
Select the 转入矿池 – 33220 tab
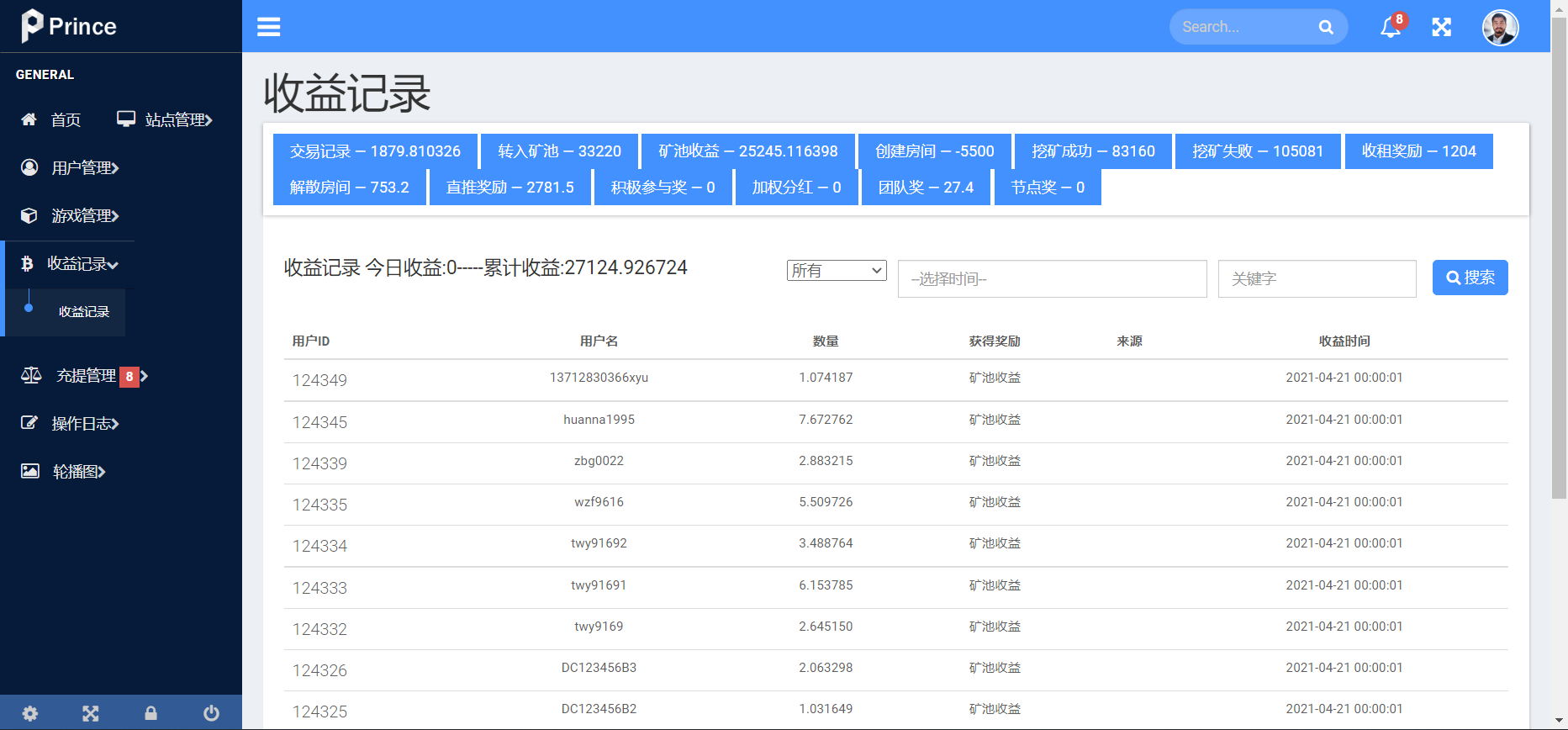559,151
